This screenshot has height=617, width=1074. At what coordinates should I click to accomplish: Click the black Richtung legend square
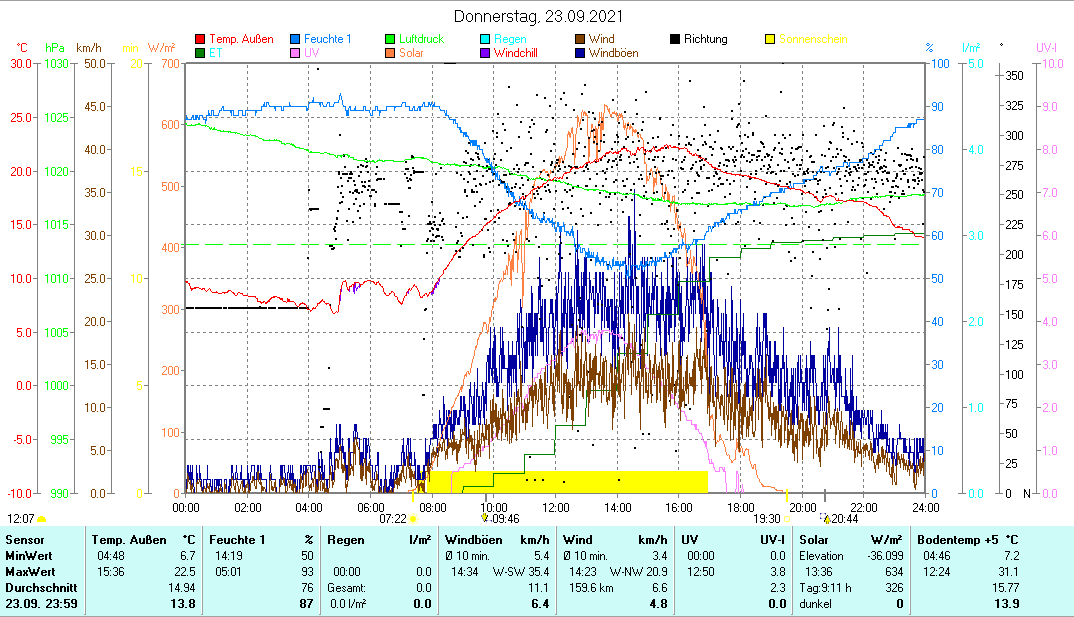click(675, 40)
